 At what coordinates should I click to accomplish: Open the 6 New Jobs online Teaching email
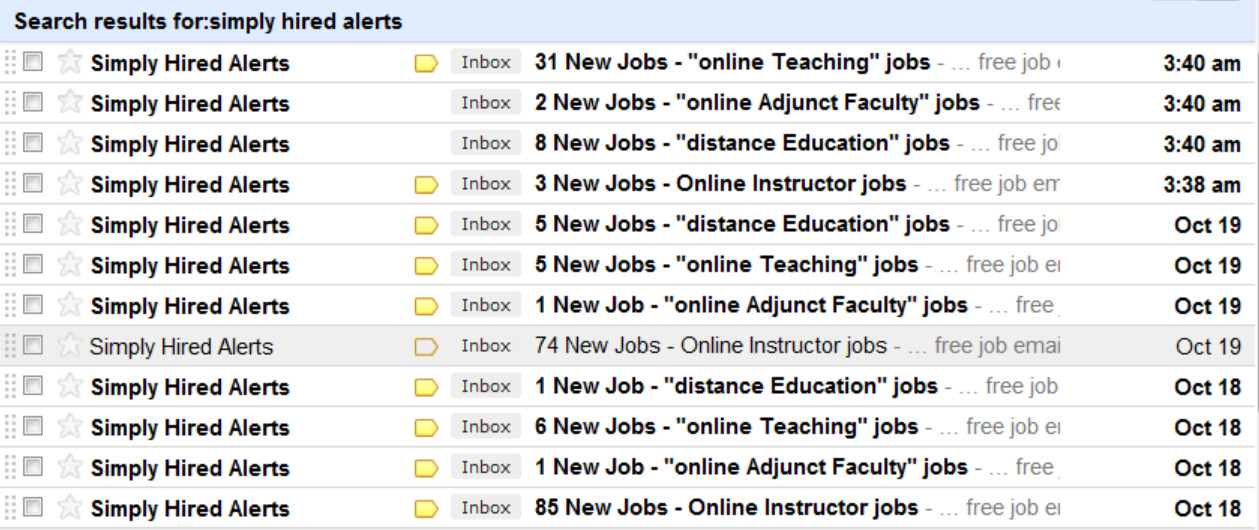726,427
